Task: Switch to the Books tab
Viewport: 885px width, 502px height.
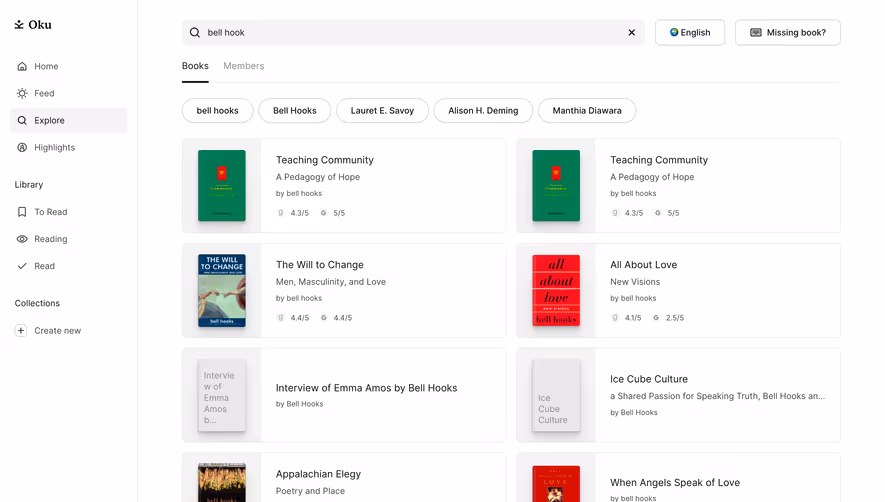Action: click(195, 66)
